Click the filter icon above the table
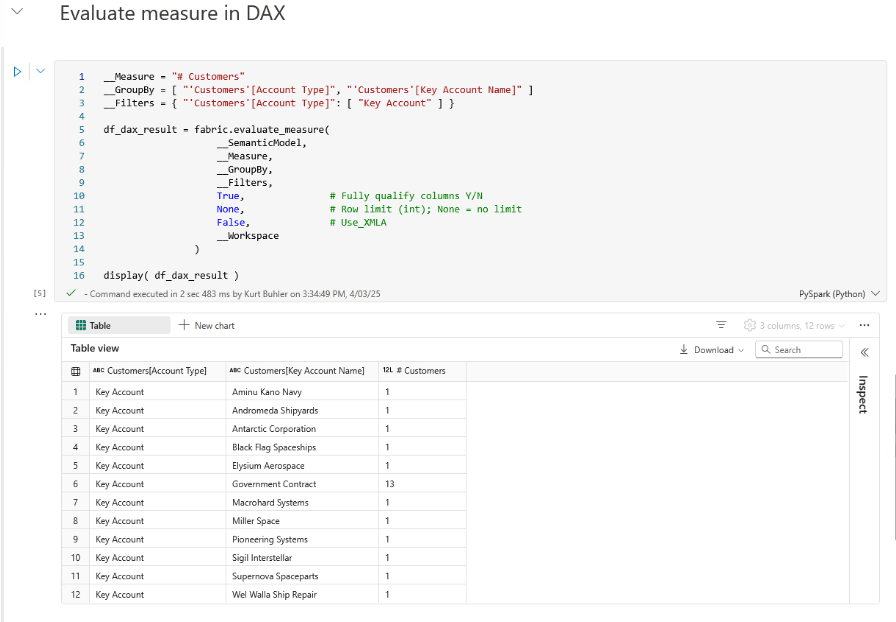 [x=721, y=324]
